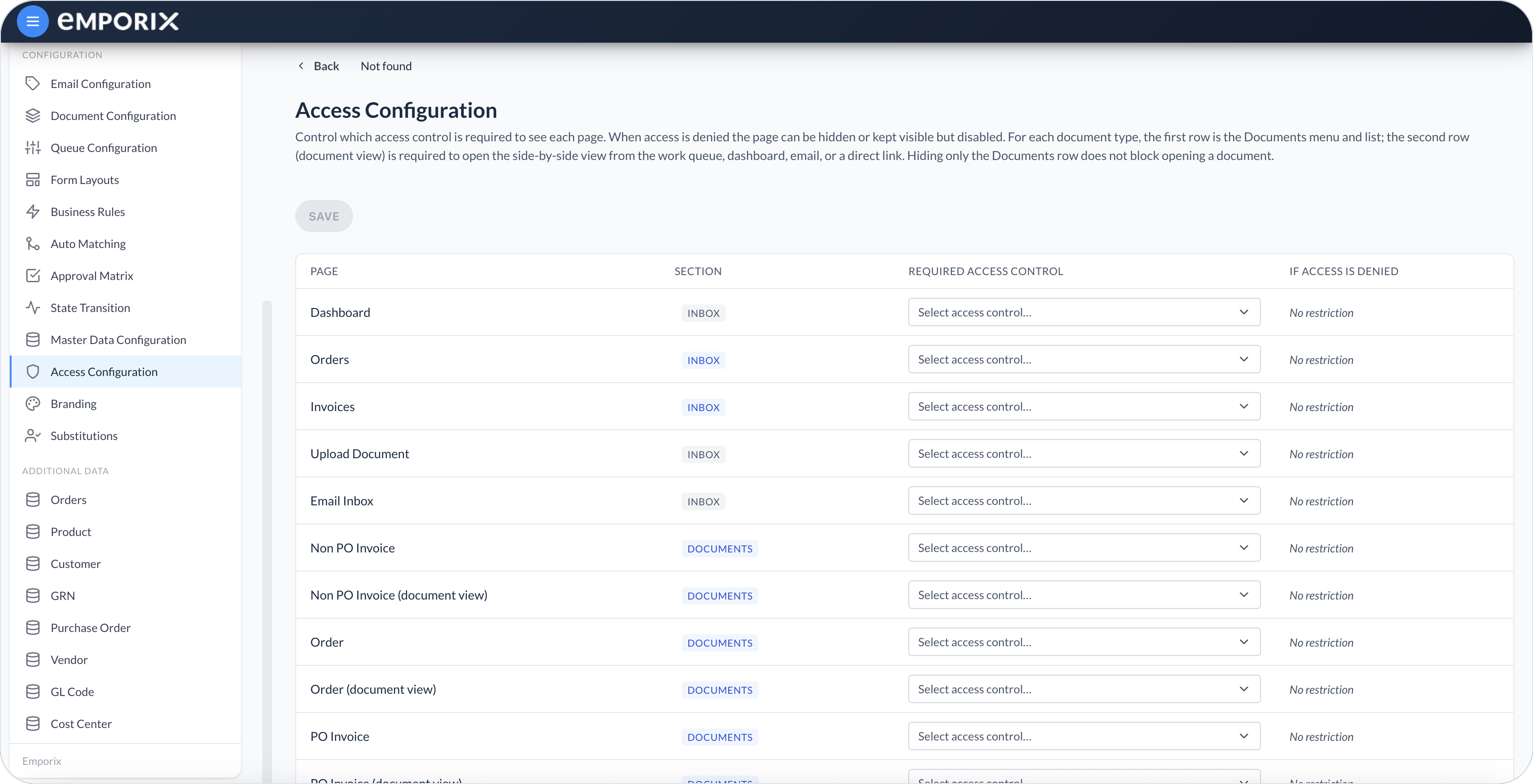1533x784 pixels.
Task: Open Orders row access control dropdown
Action: point(1084,359)
